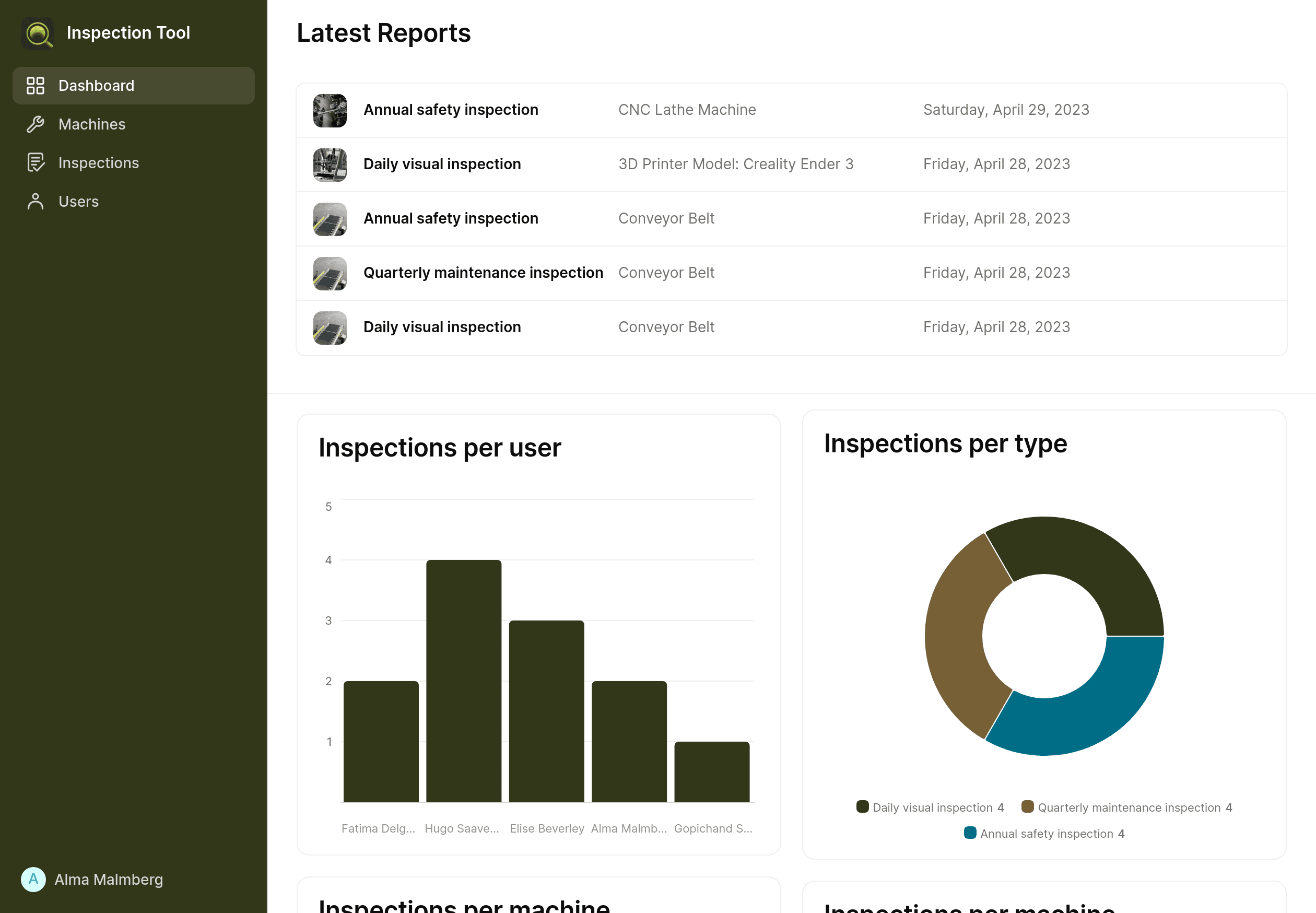Click the Elise Beverley bar in chart
1316x913 pixels.
tap(547, 711)
